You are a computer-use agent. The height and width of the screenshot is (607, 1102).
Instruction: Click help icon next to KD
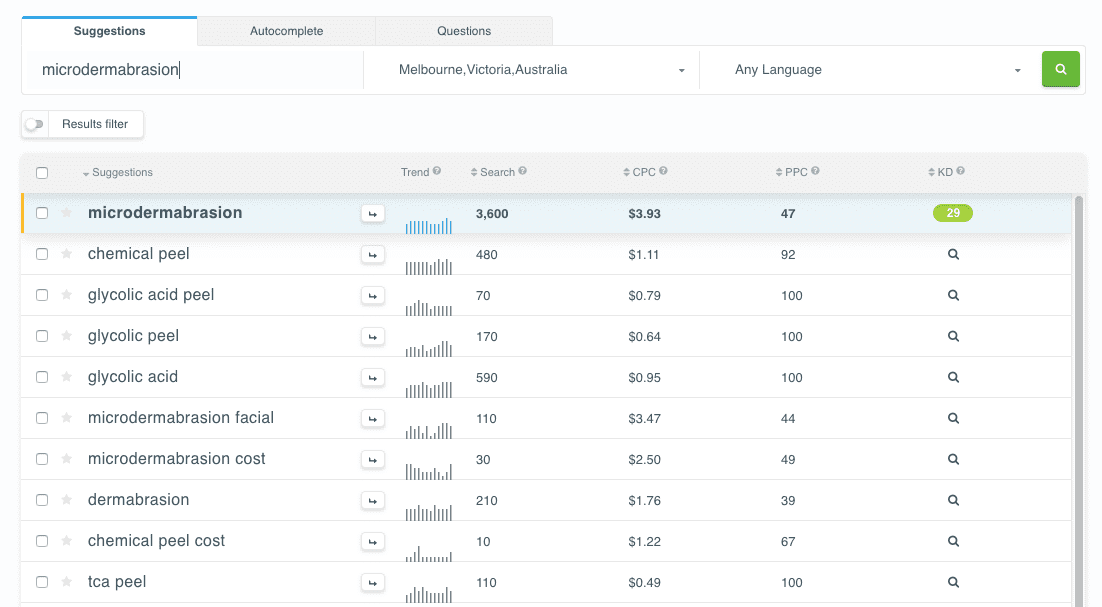960,171
